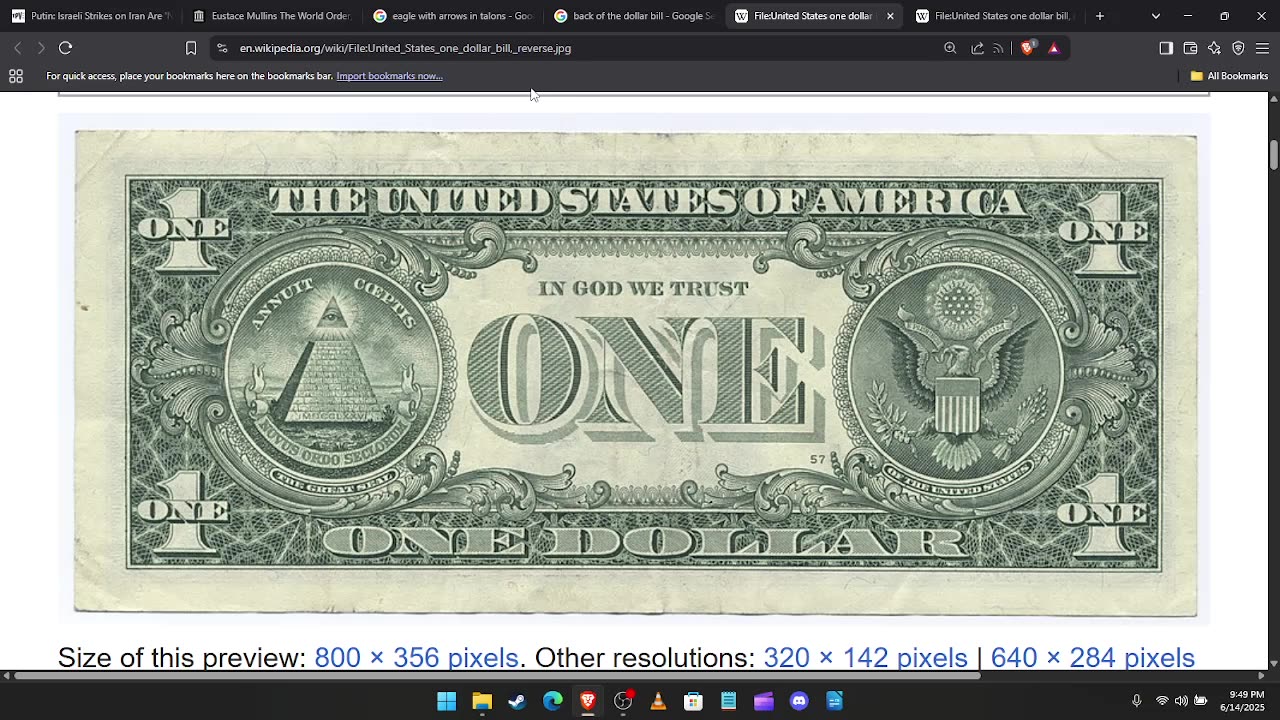Share this page using the share icon
The width and height of the screenshot is (1280, 720).
pyautogui.click(x=977, y=48)
